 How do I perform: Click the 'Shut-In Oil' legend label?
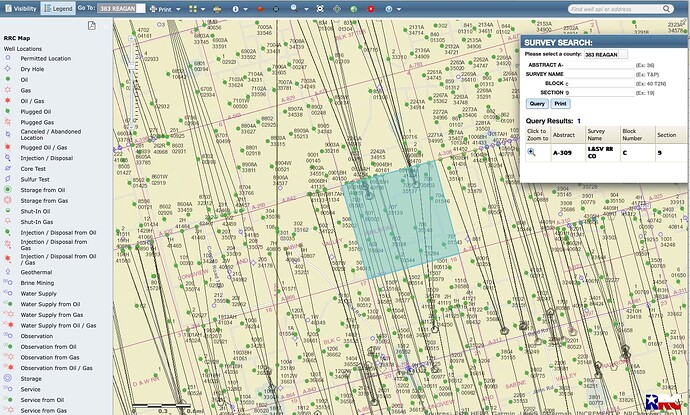click(x=35, y=211)
